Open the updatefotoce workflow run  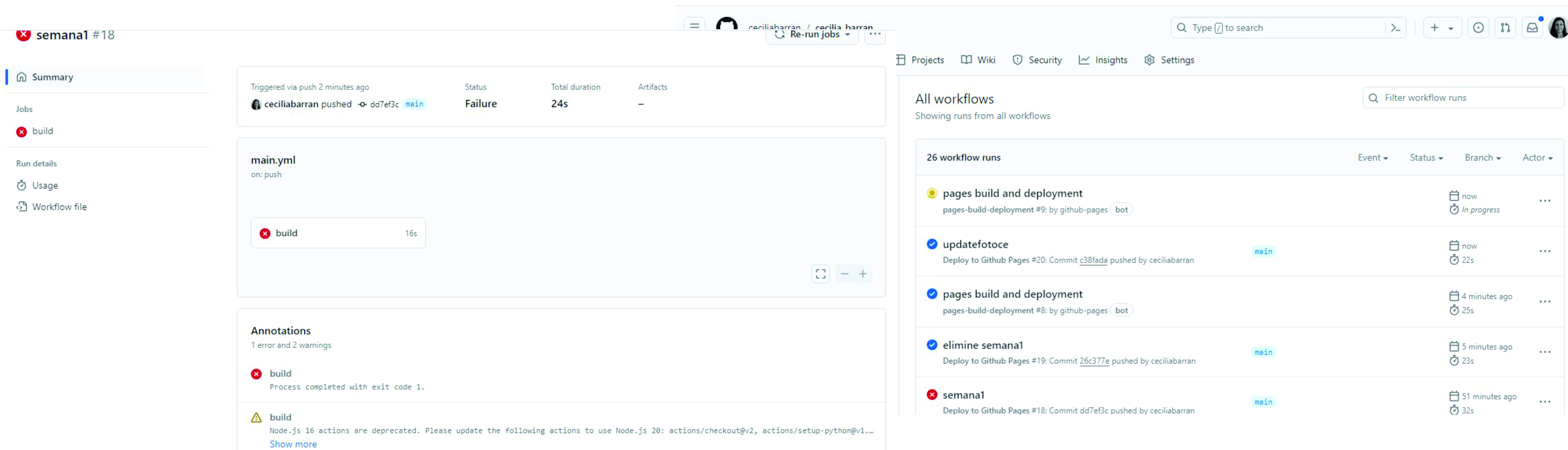coord(976,244)
